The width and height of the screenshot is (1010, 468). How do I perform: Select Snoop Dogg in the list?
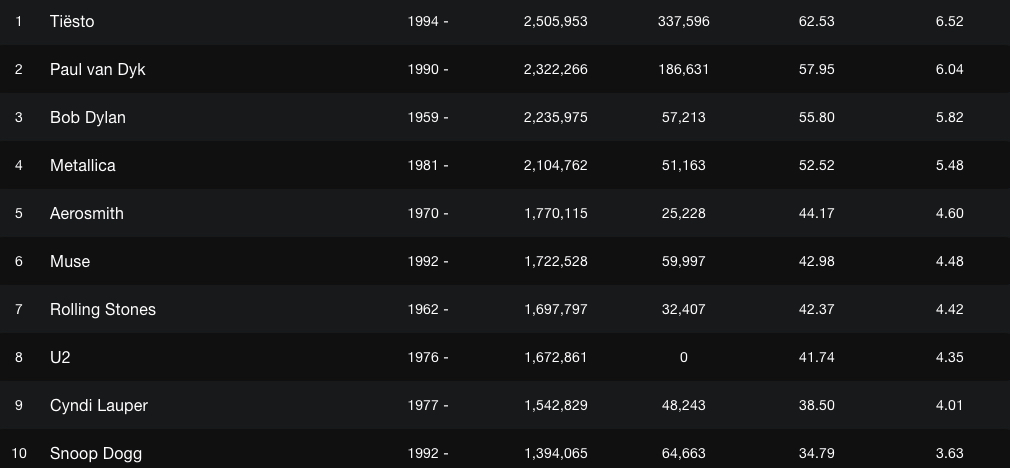click(x=95, y=453)
